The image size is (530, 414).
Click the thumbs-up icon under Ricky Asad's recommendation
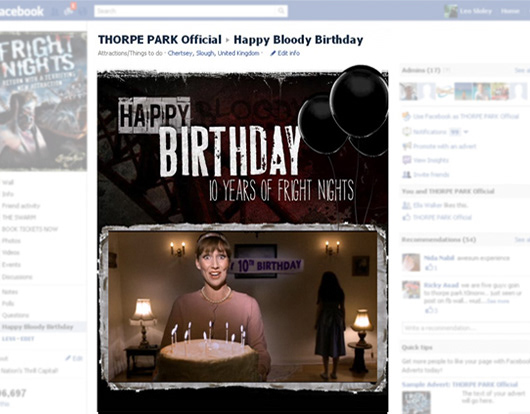(429, 310)
